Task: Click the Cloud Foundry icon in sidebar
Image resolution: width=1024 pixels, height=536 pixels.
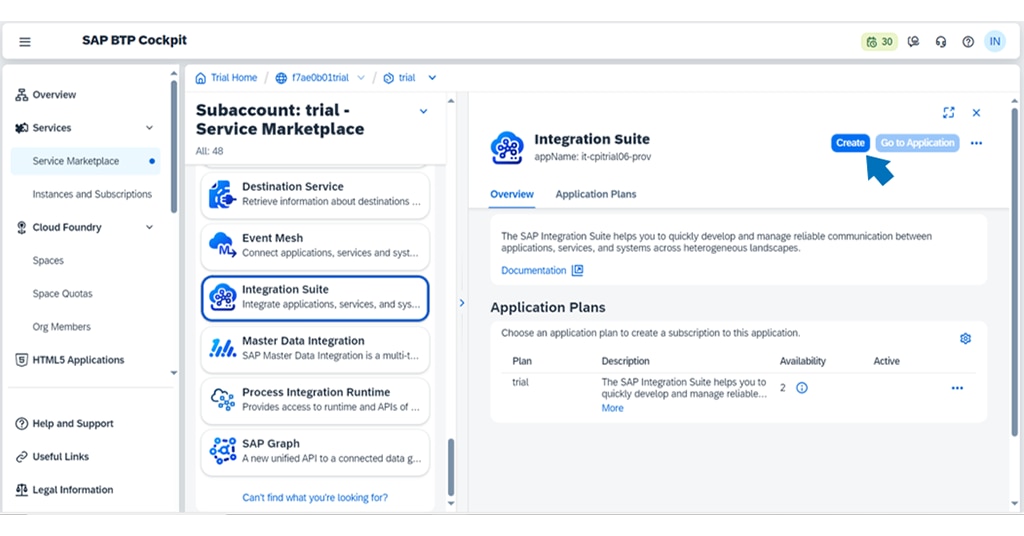Action: point(22,227)
